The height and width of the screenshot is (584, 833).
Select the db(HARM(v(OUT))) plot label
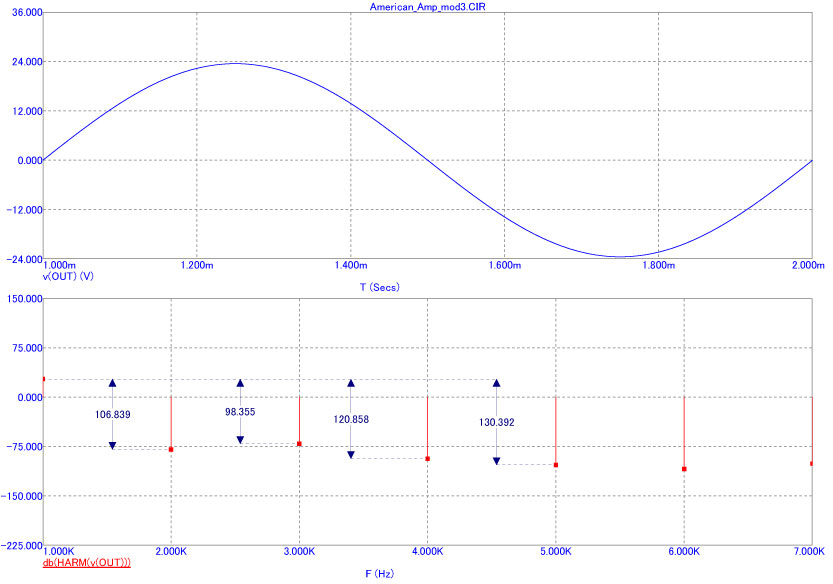87,563
